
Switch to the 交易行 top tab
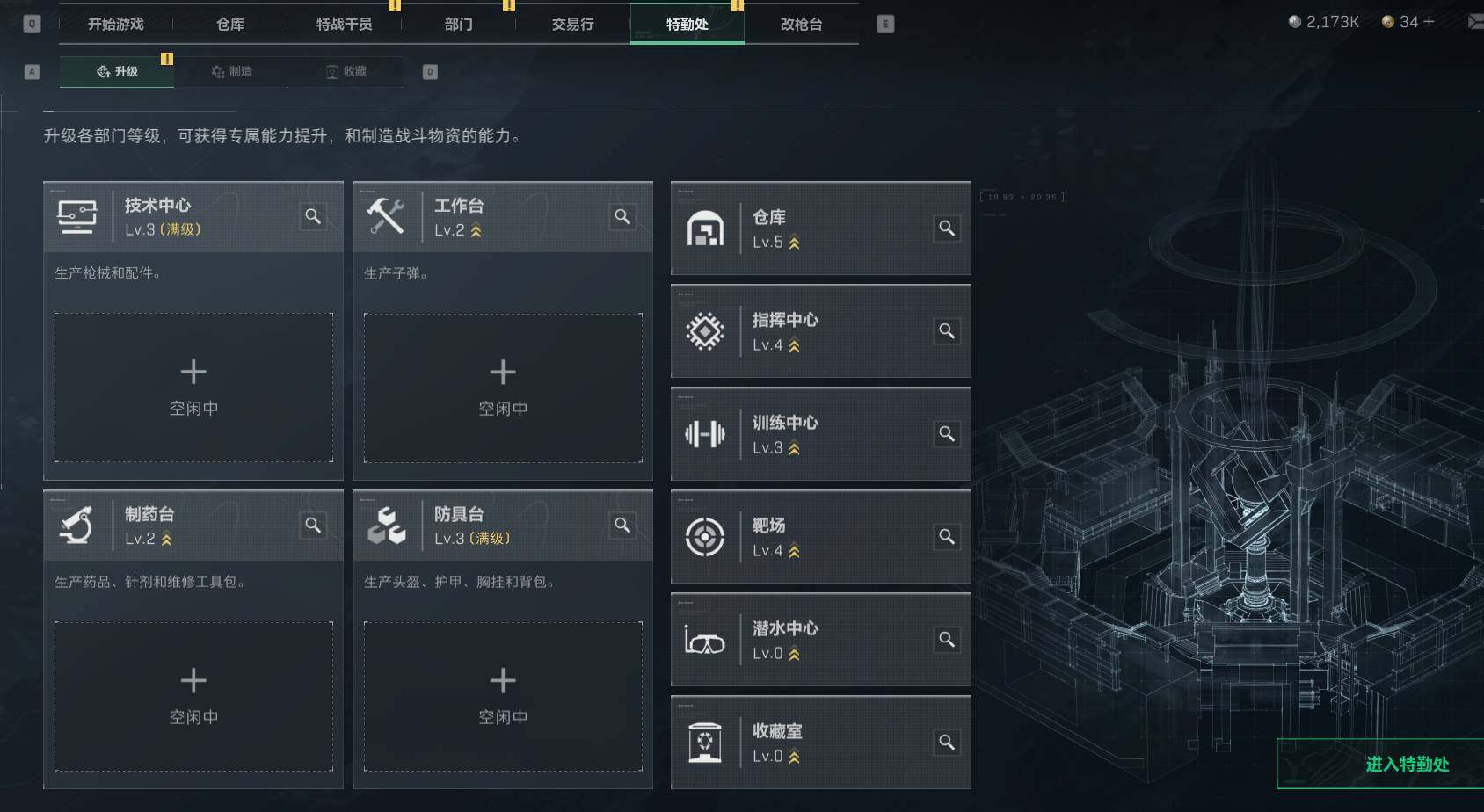click(573, 24)
